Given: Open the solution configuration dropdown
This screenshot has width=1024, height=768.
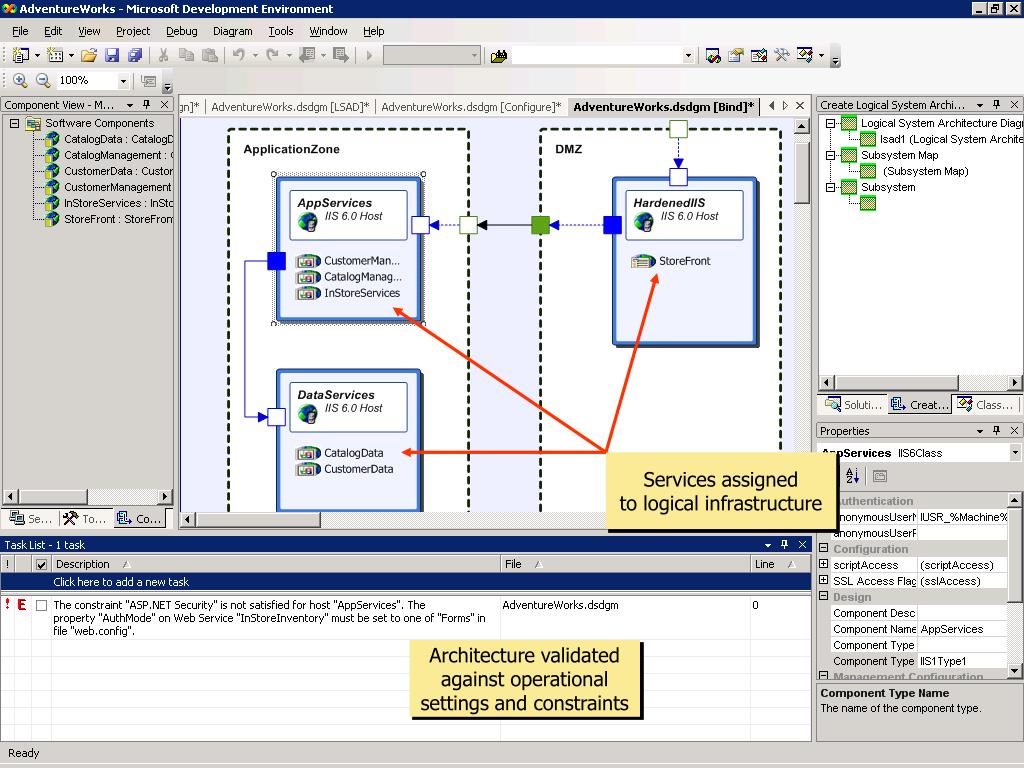Looking at the screenshot, I should coord(475,56).
